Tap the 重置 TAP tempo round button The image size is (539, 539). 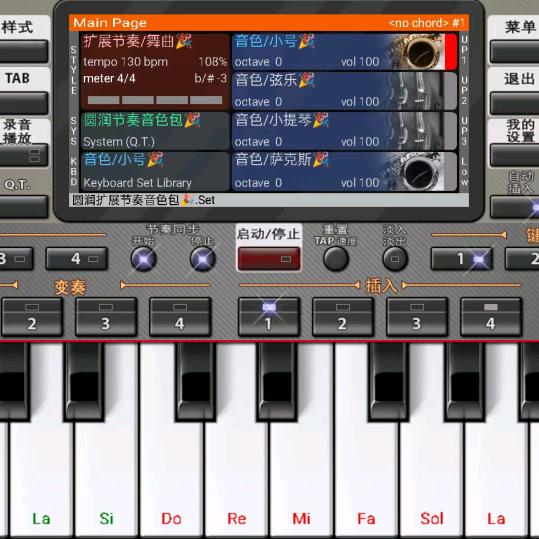(x=336, y=258)
